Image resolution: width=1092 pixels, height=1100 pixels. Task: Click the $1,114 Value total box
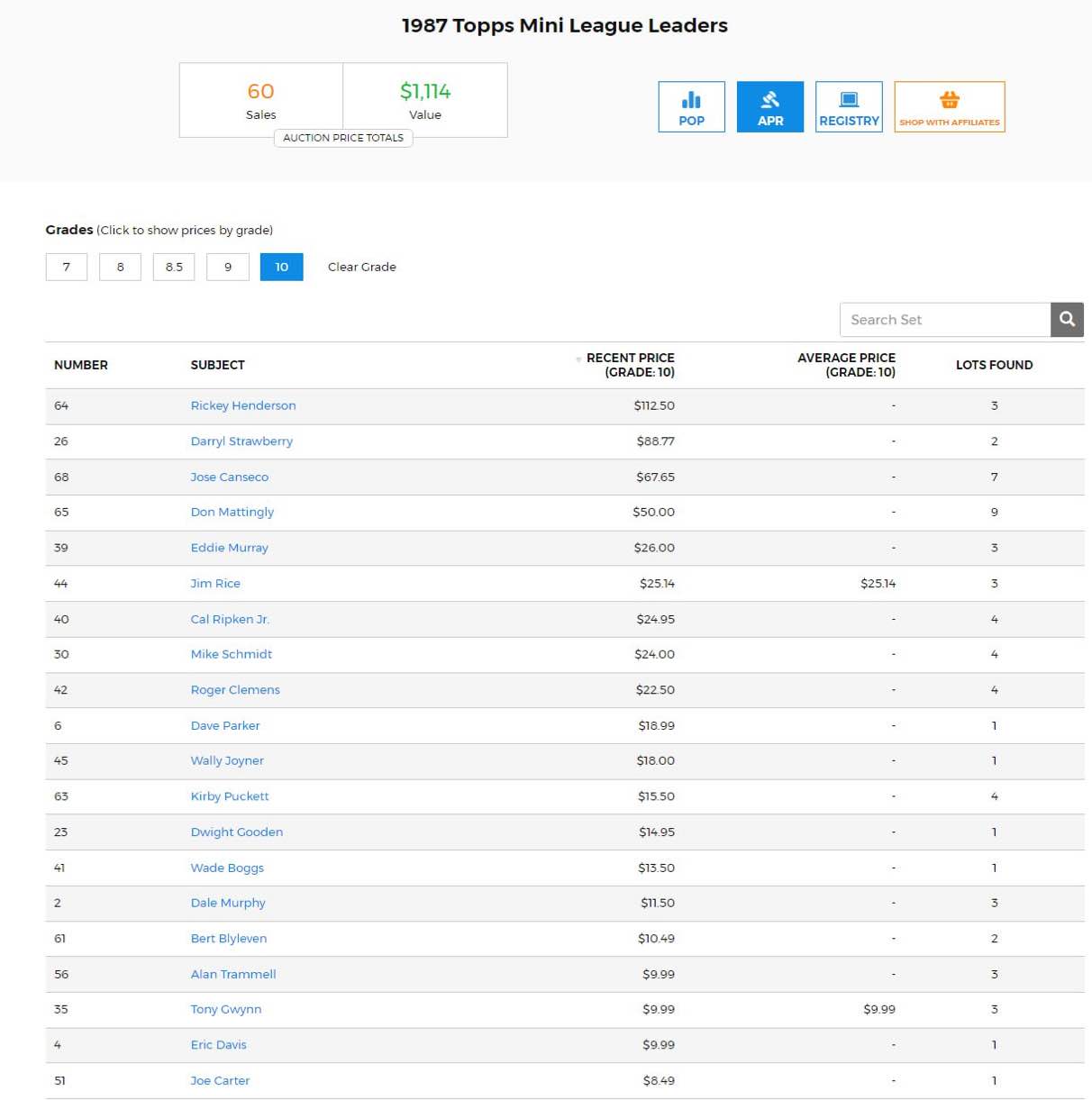point(425,100)
